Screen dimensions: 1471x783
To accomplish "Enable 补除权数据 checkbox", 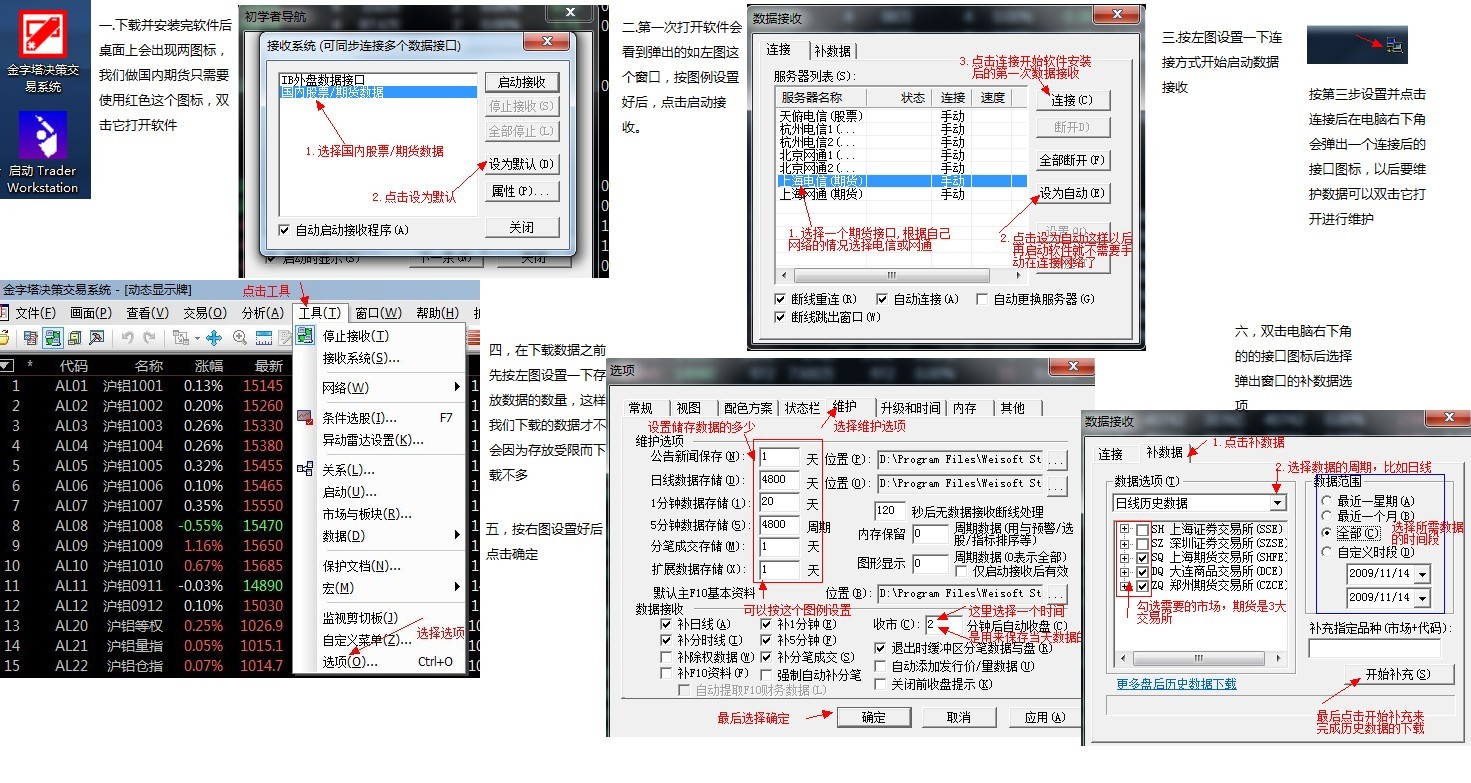I will click(x=667, y=657).
